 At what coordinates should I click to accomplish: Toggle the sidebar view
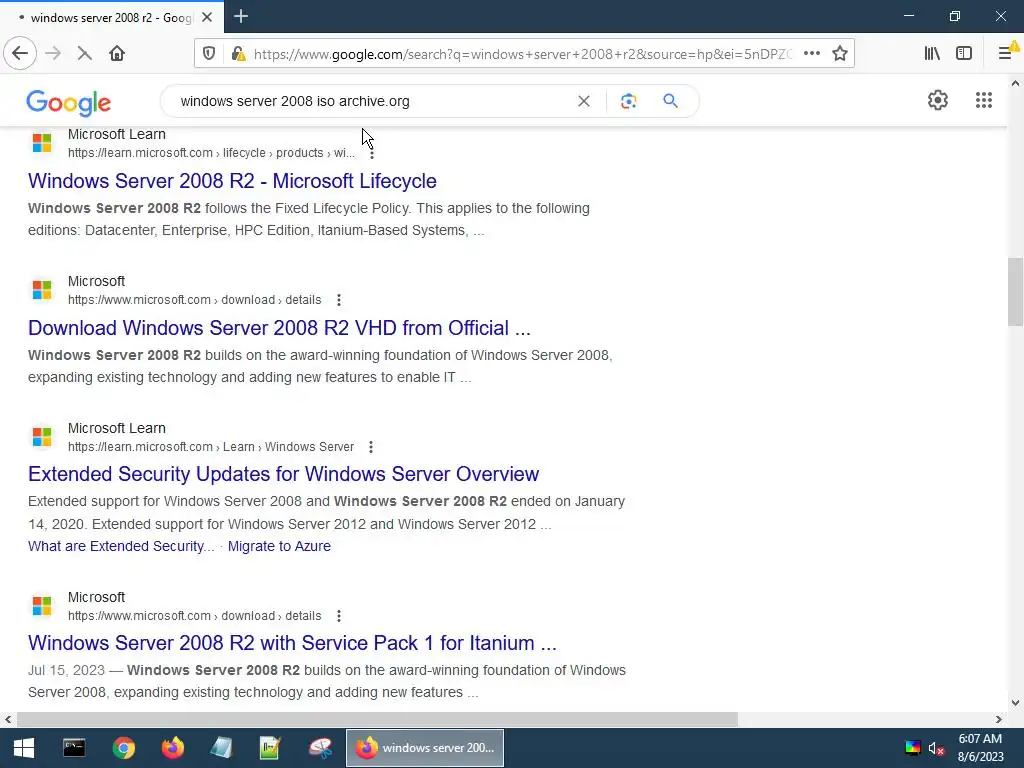tap(964, 54)
